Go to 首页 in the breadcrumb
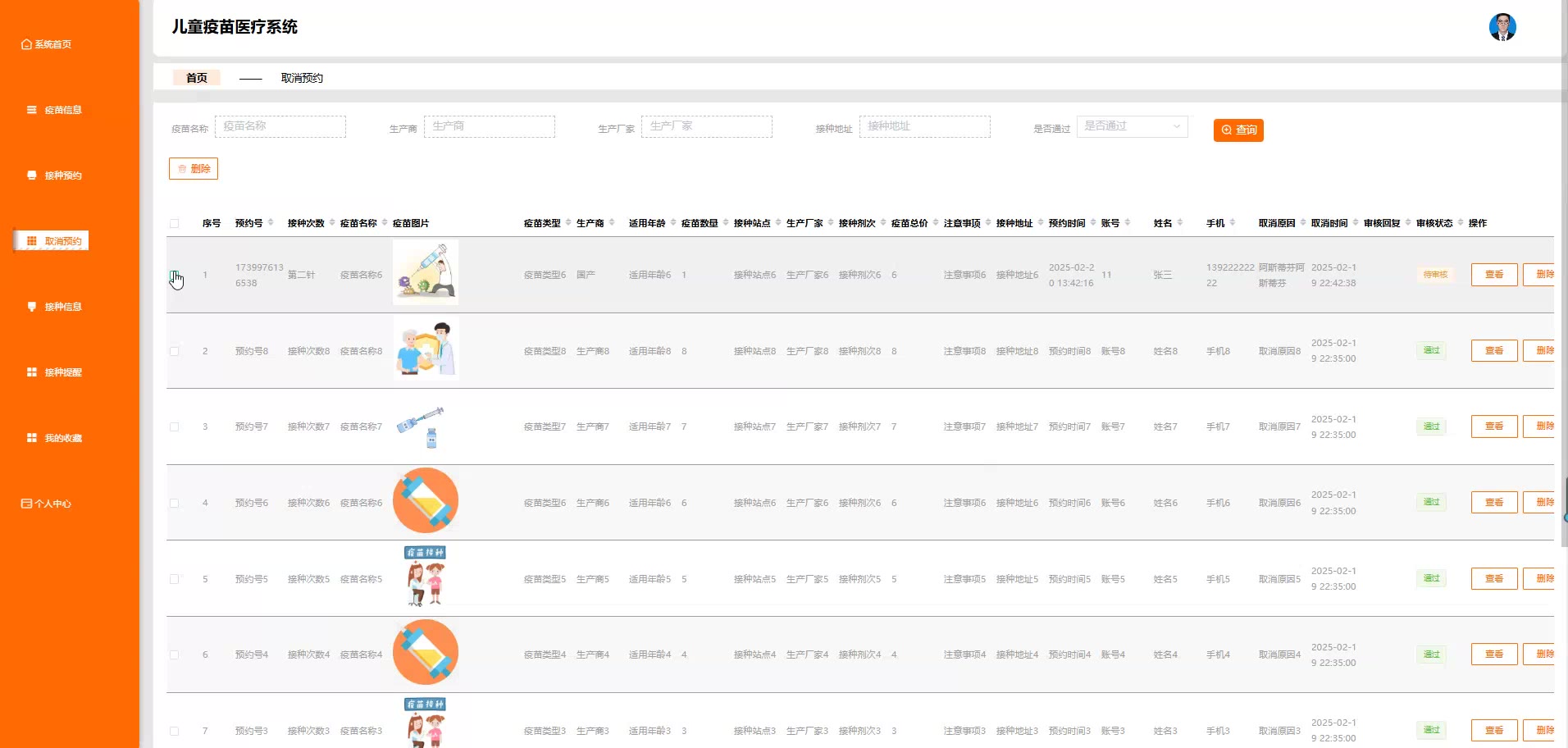This screenshot has width=1568, height=748. point(197,78)
